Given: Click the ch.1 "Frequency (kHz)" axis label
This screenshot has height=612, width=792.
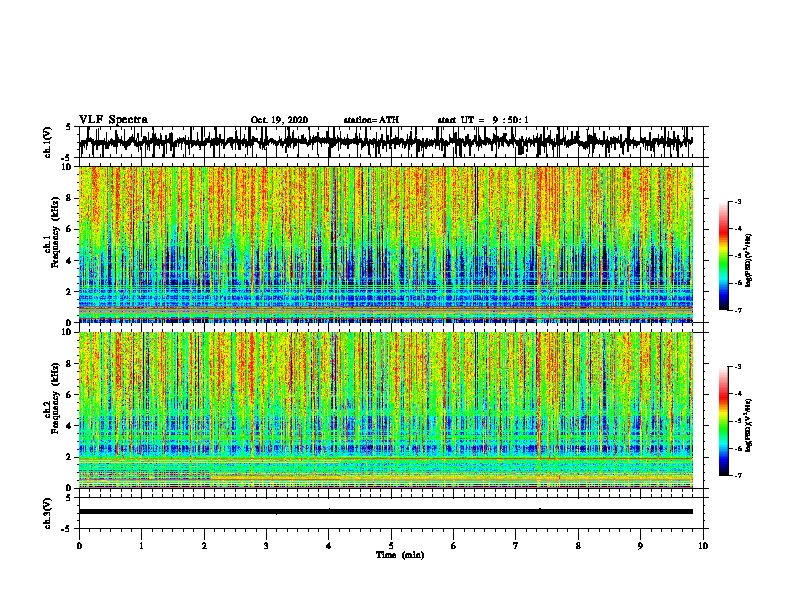Looking at the screenshot, I should pos(55,233).
